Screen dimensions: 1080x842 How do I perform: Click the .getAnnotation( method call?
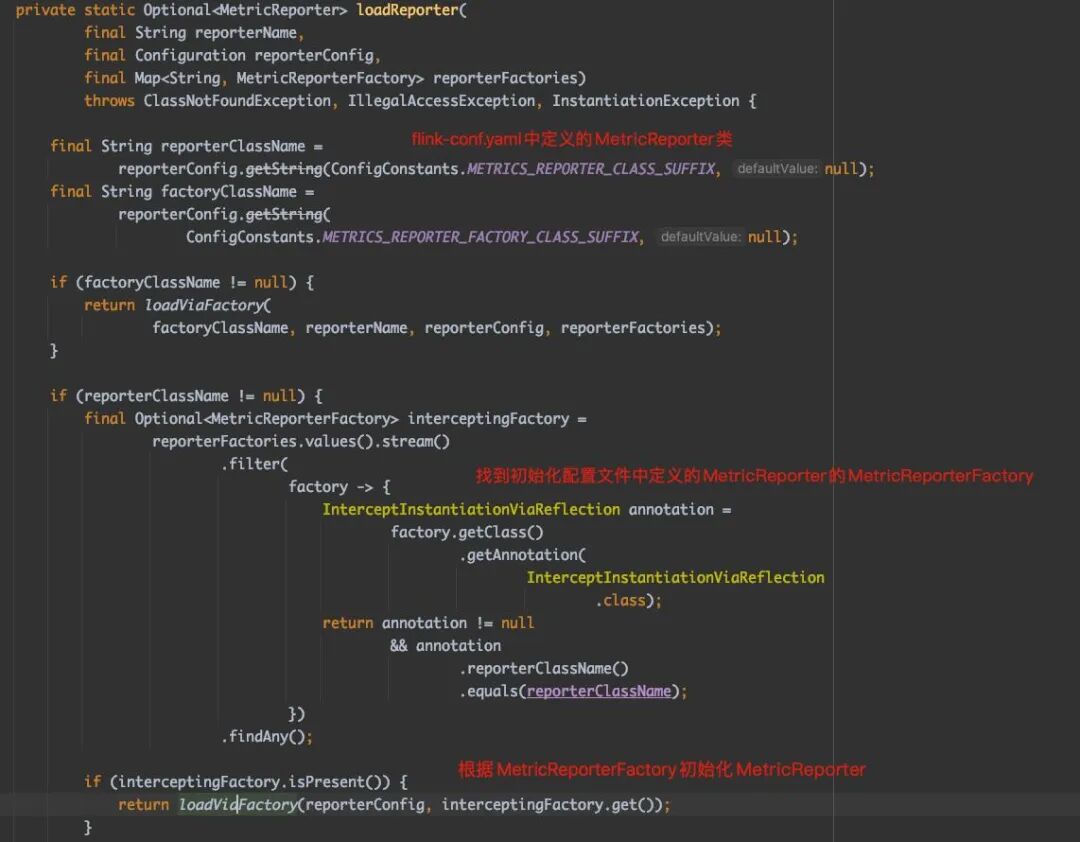522,556
